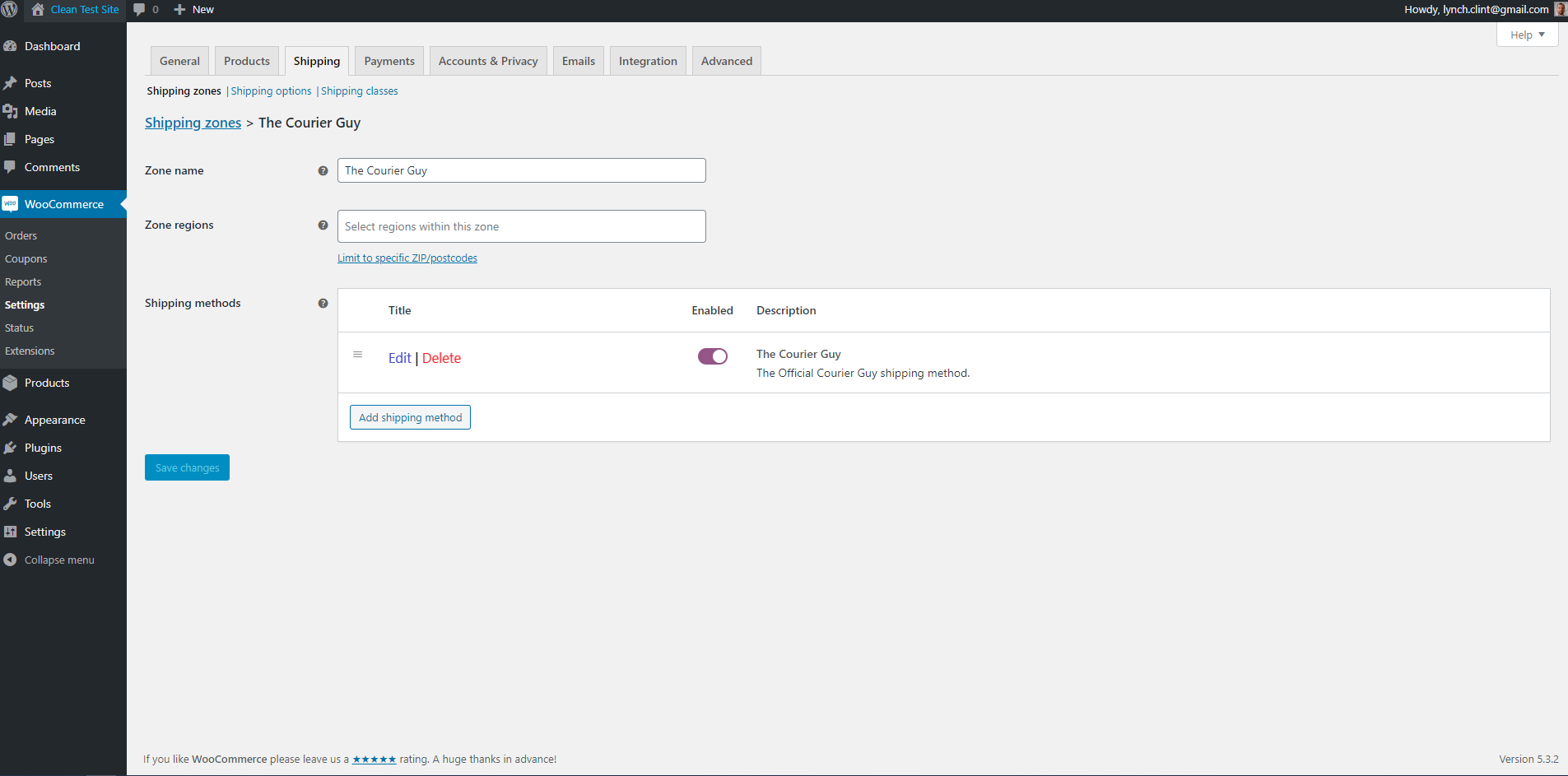This screenshot has width=1568, height=776.
Task: Click the New plus item in admin bar
Action: click(x=194, y=10)
